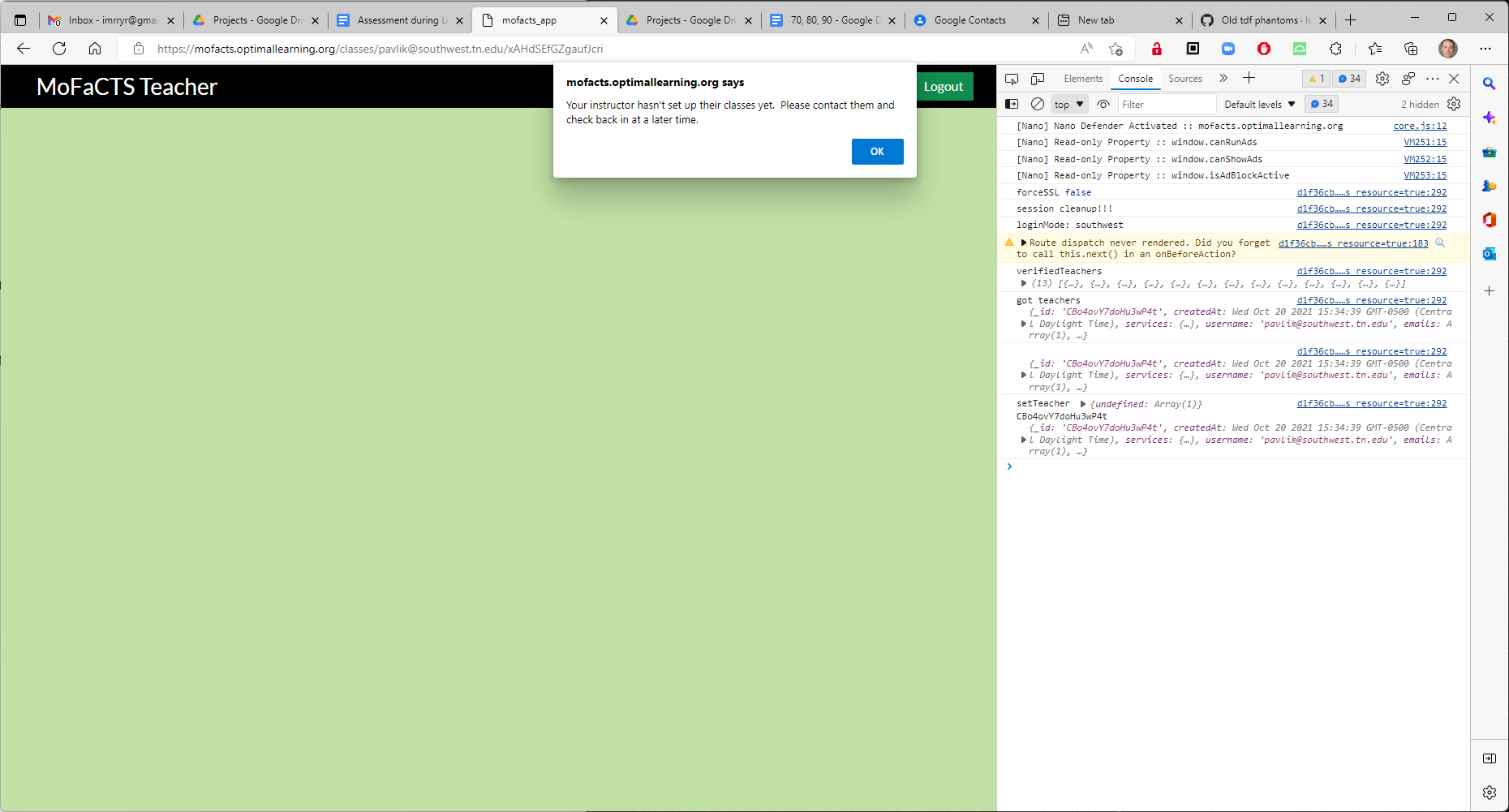Open Search in the Edge sidebar
1509x812 pixels.
point(1490,84)
